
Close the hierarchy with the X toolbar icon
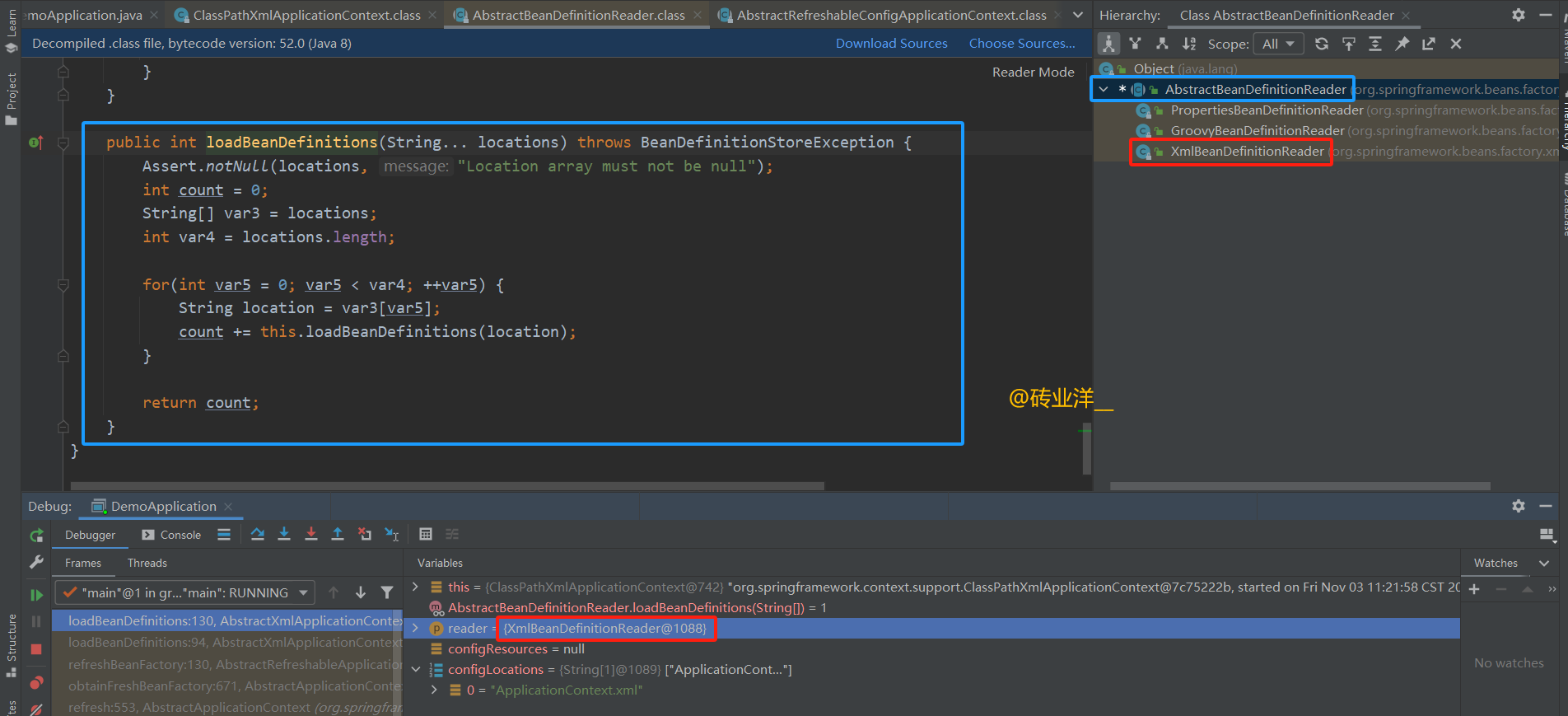pyautogui.click(x=1456, y=44)
